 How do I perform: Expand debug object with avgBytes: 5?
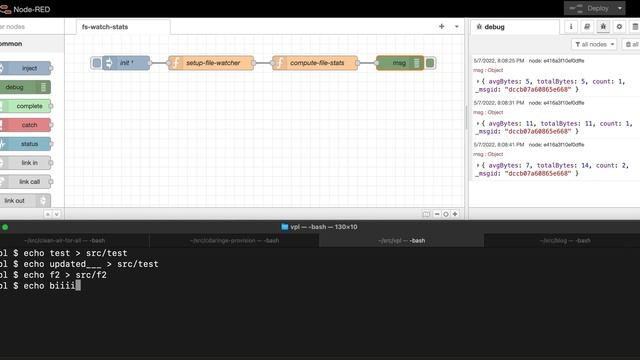pos(478,82)
